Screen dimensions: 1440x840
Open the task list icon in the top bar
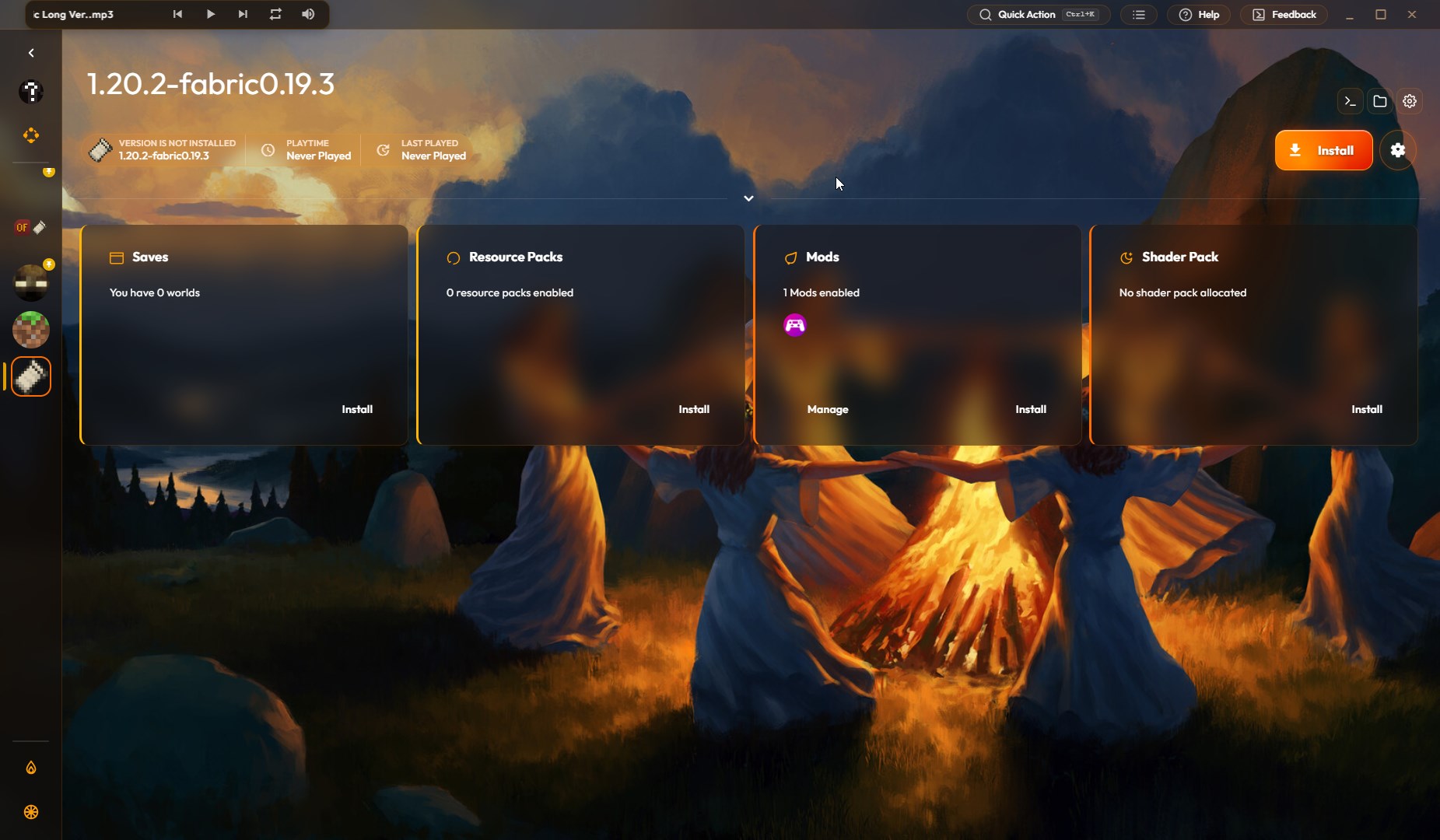pos(1139,14)
